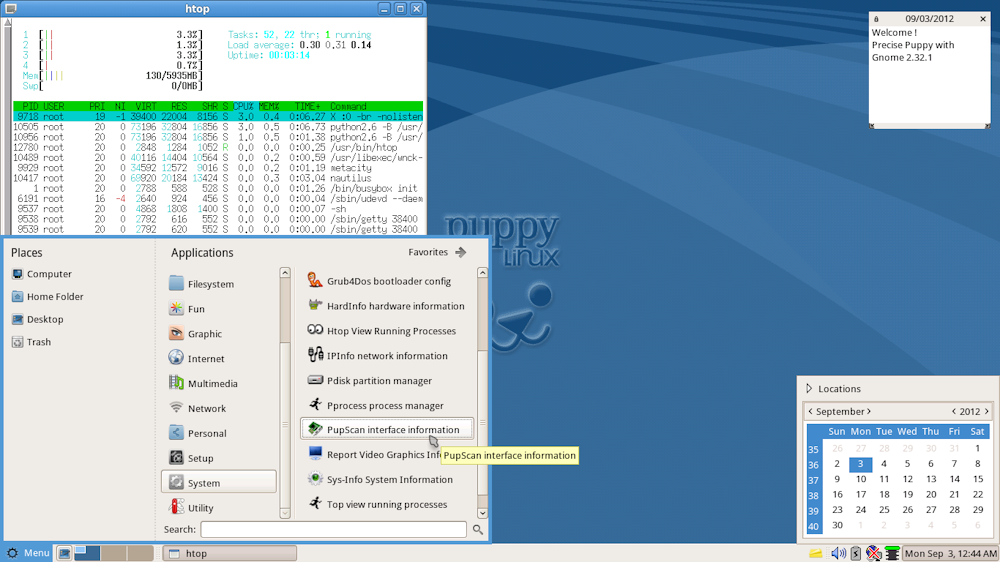1000x562 pixels.
Task: Toggle the panel clock calendar
Action: point(950,554)
